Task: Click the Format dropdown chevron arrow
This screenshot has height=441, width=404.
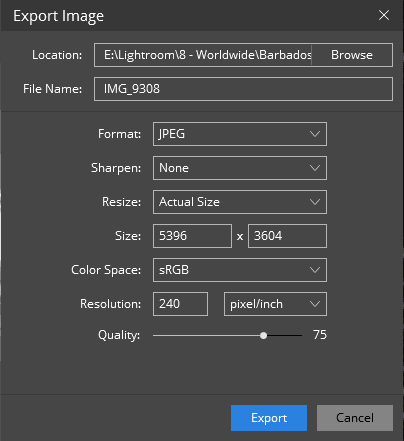Action: coord(315,134)
